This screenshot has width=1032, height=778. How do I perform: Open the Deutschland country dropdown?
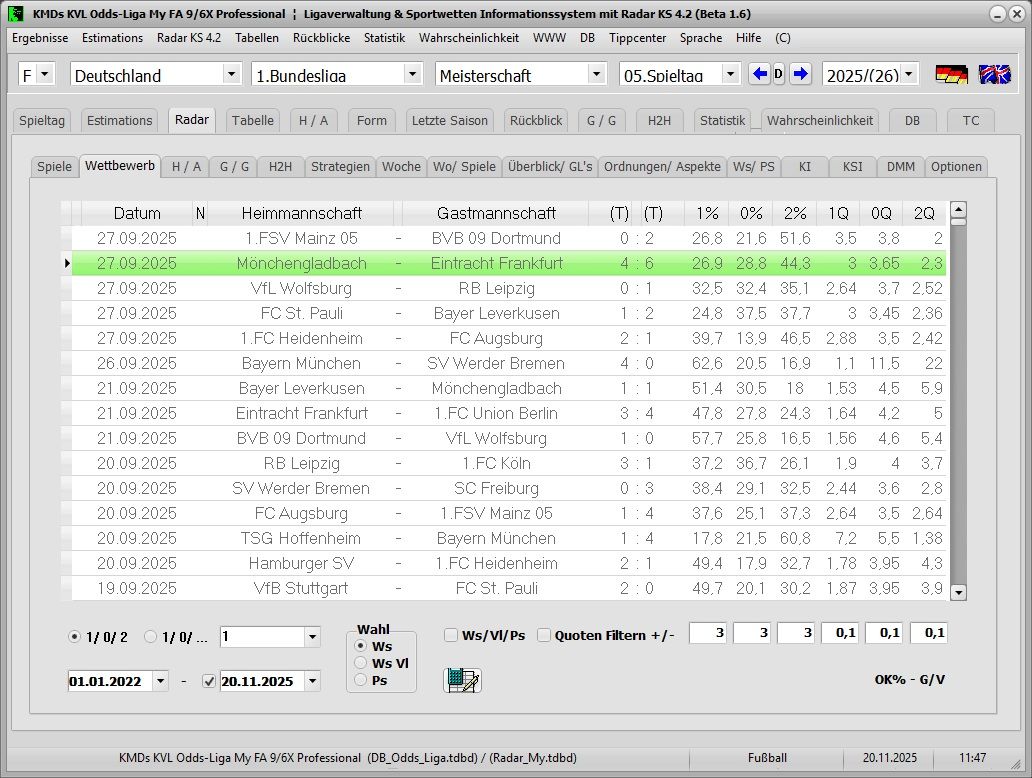click(x=231, y=74)
